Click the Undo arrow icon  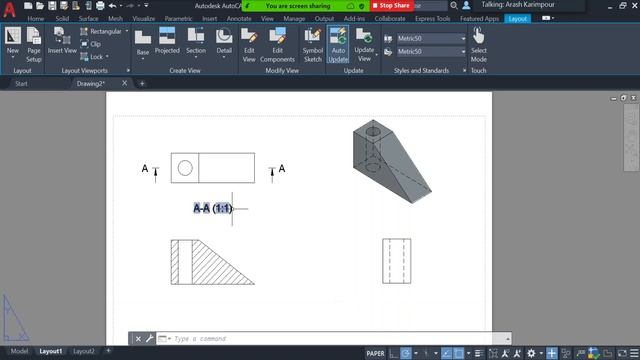tap(112, 6)
